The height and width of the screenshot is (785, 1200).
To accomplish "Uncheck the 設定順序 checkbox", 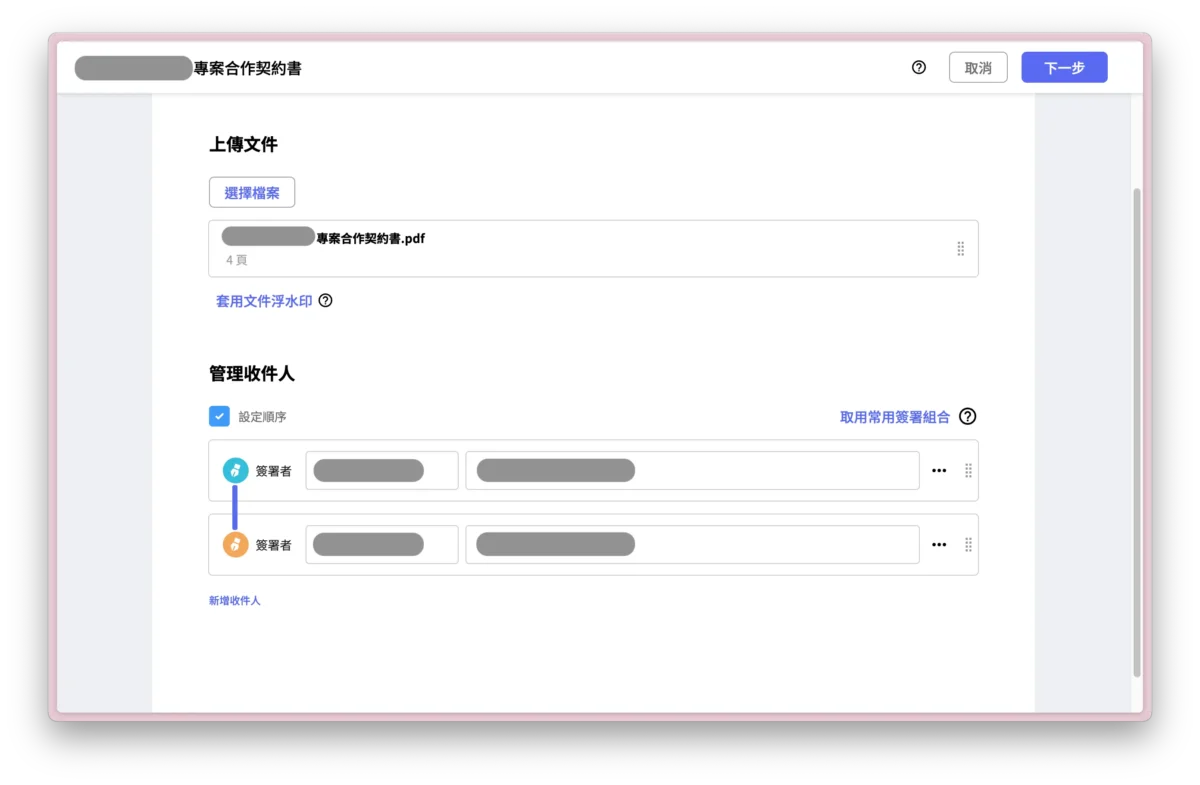I will (x=219, y=416).
